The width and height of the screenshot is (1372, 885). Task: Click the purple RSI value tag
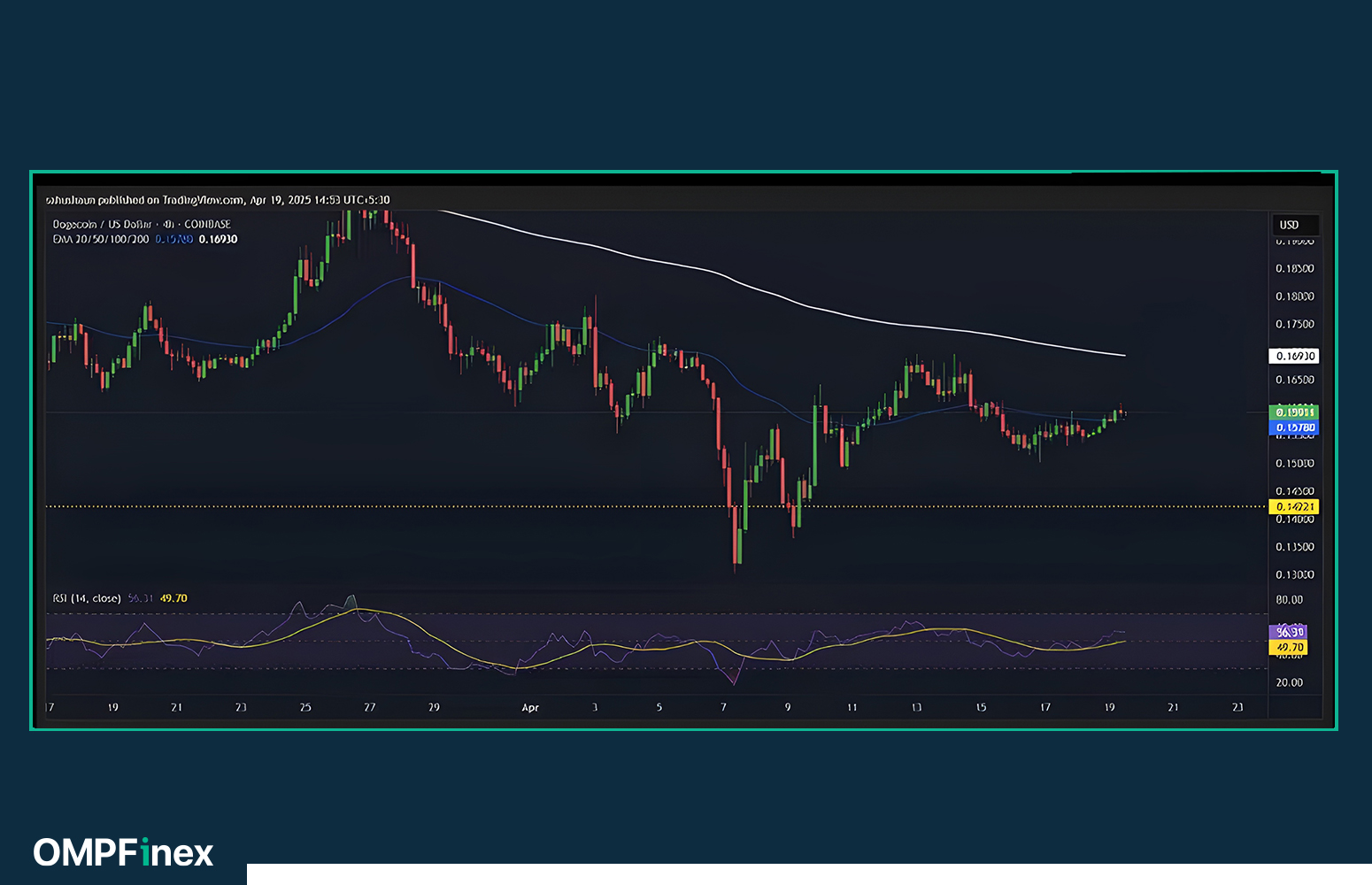pyautogui.click(x=1288, y=632)
